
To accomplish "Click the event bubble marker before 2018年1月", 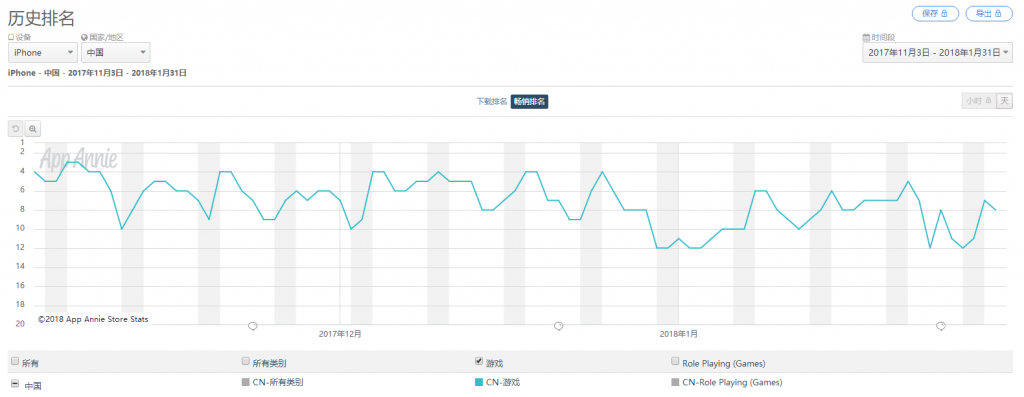I will (558, 325).
